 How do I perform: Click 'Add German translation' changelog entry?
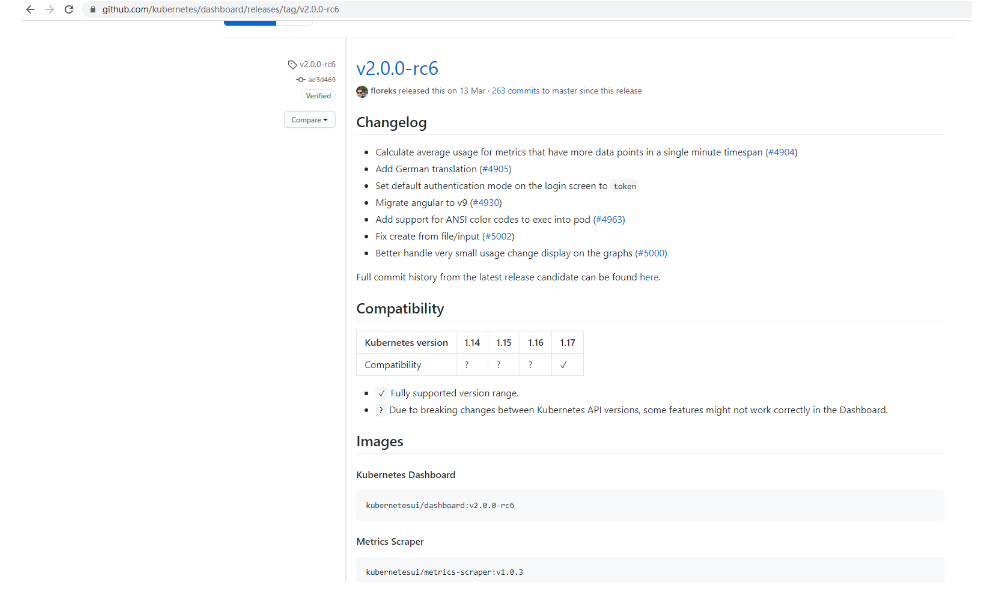click(x=444, y=169)
